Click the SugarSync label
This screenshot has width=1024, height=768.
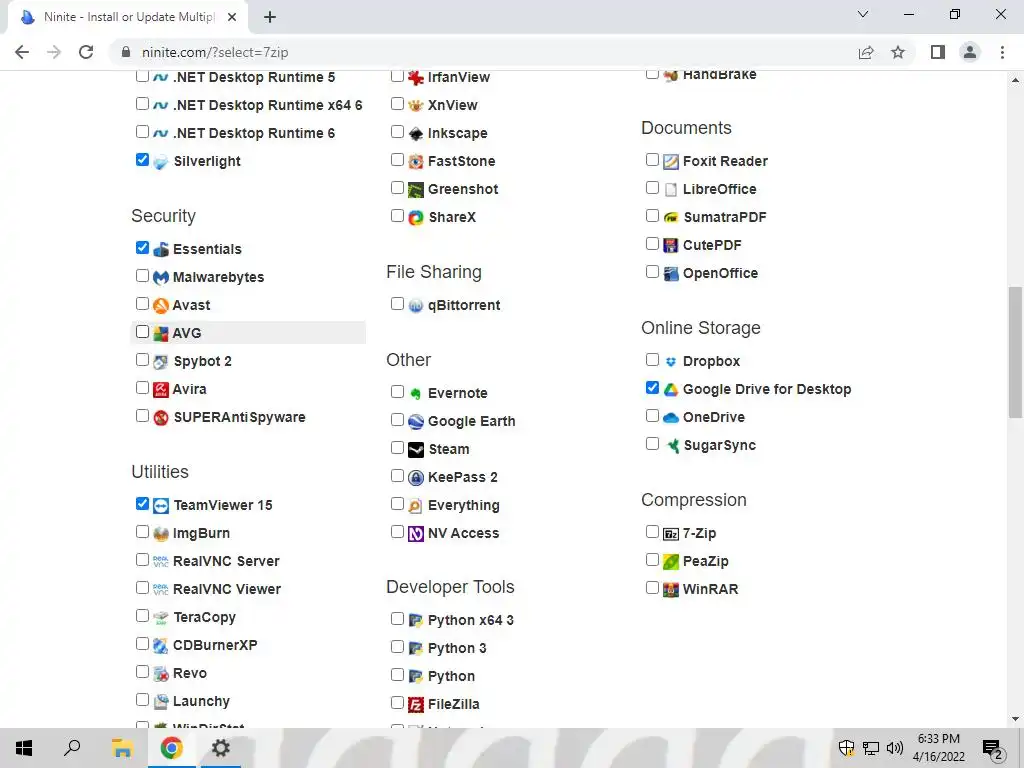tap(720, 445)
